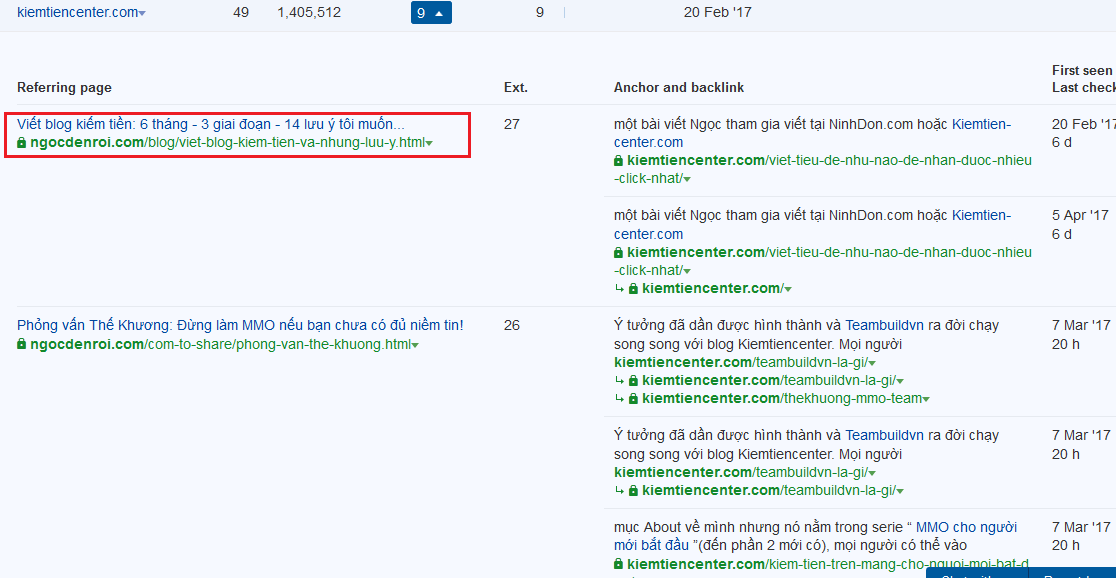Click the 'First seen' column header
The width and height of the screenshot is (1116, 578).
[x=1082, y=70]
